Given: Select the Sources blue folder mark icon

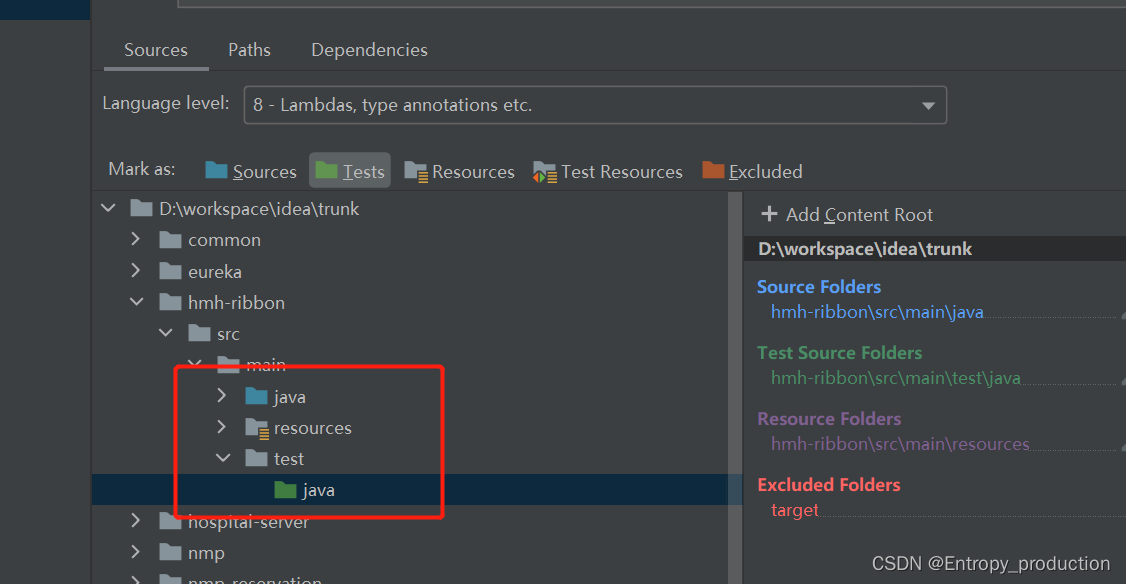Looking at the screenshot, I should coord(215,170).
